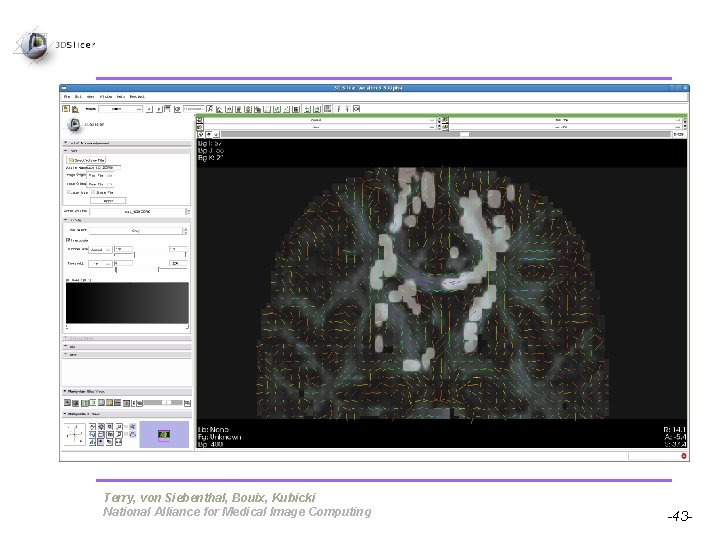Open the Threshold mode dropdown
The height and width of the screenshot is (540, 720).
coord(100,264)
